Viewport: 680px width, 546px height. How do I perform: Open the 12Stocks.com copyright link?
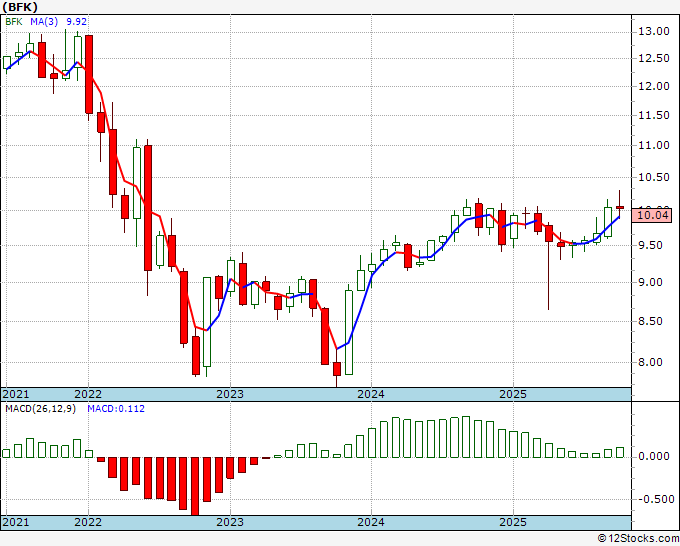[638, 539]
